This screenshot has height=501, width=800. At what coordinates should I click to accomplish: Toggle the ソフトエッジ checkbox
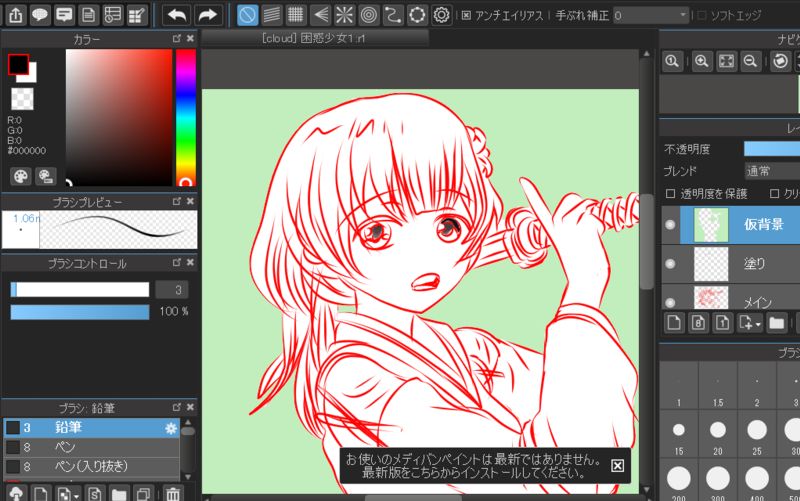click(702, 15)
